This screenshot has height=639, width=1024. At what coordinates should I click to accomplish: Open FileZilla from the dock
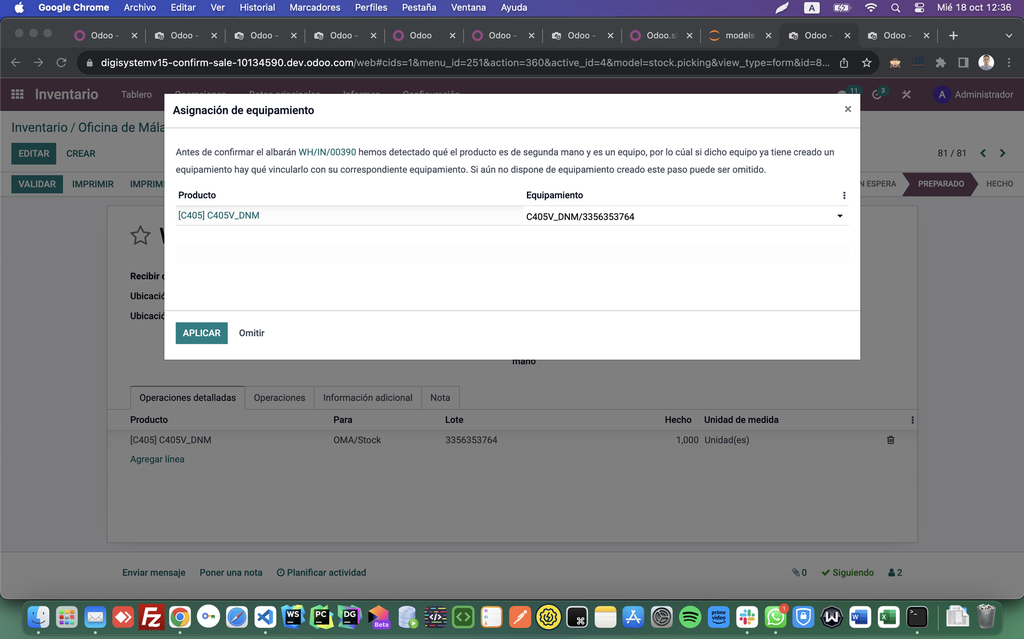(152, 616)
